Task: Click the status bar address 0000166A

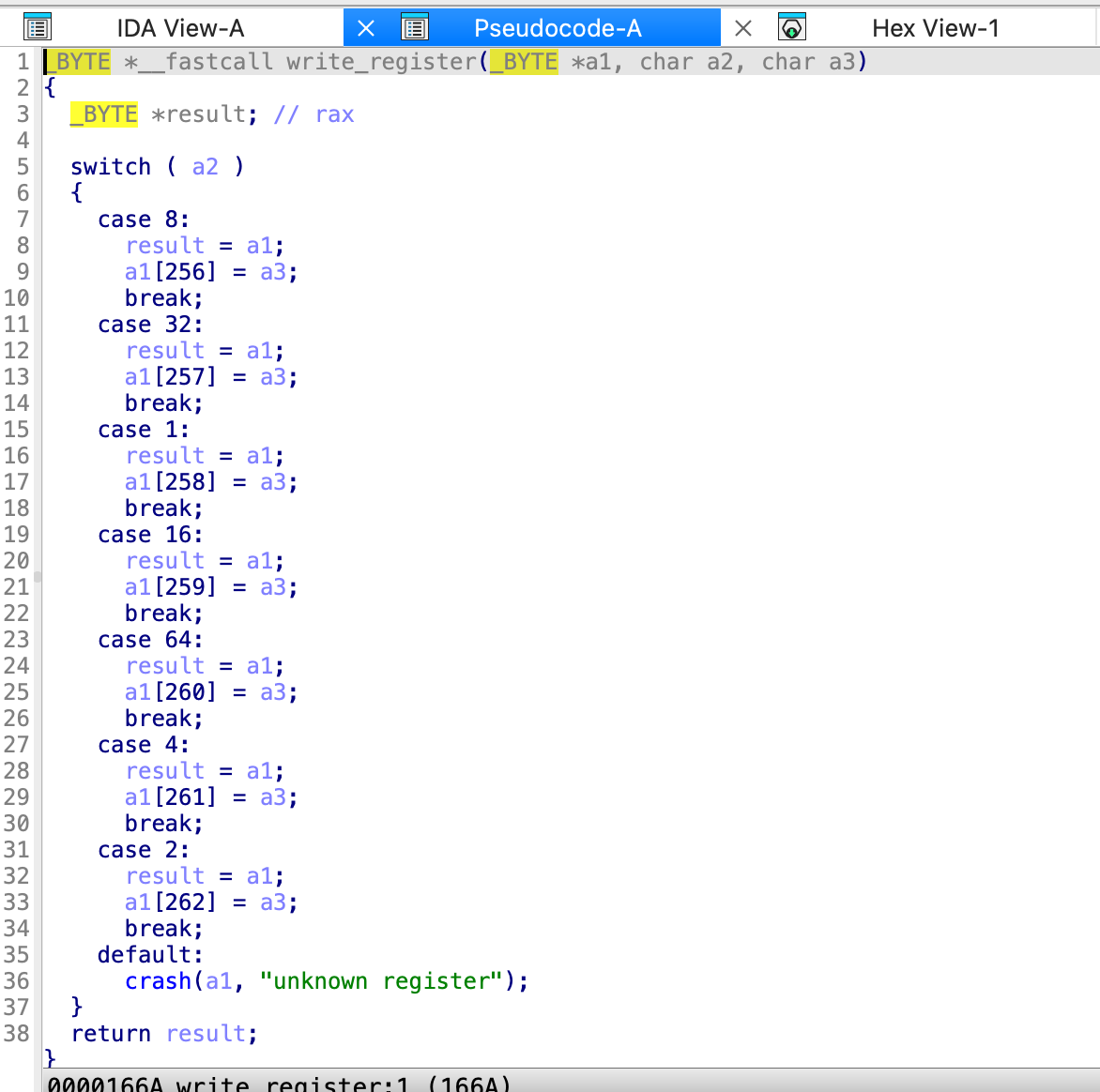Action: click(x=105, y=1084)
